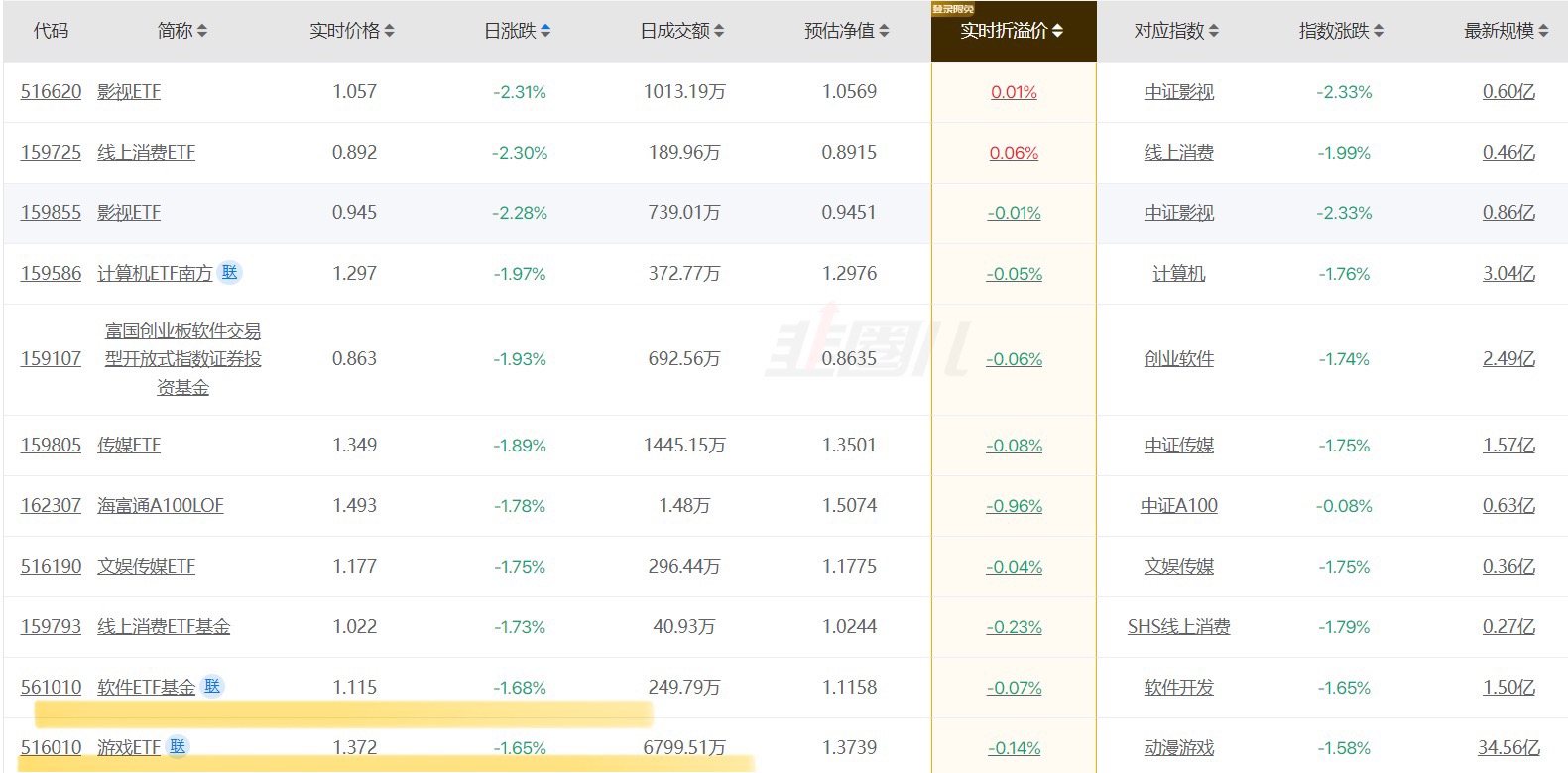1568x773 pixels.
Task: Click 联 badge beside 游戏ETF
Action: point(178,746)
